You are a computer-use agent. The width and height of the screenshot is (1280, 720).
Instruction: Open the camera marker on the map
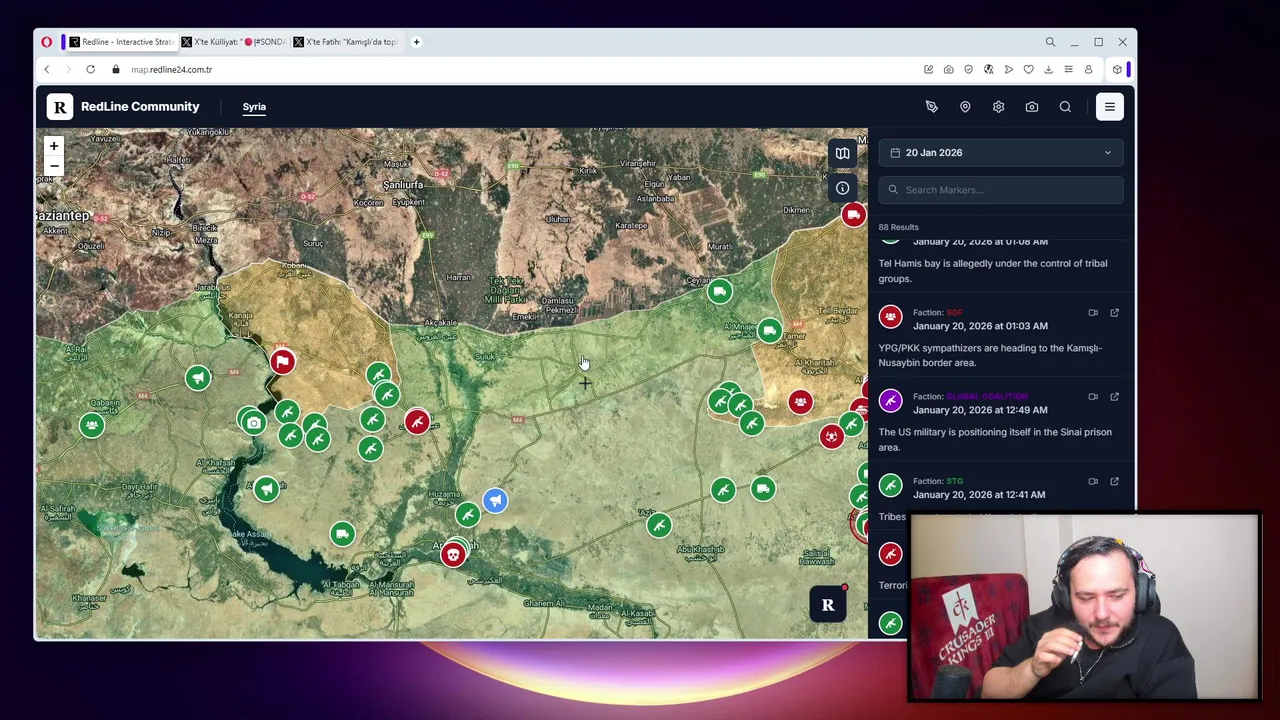[254, 422]
